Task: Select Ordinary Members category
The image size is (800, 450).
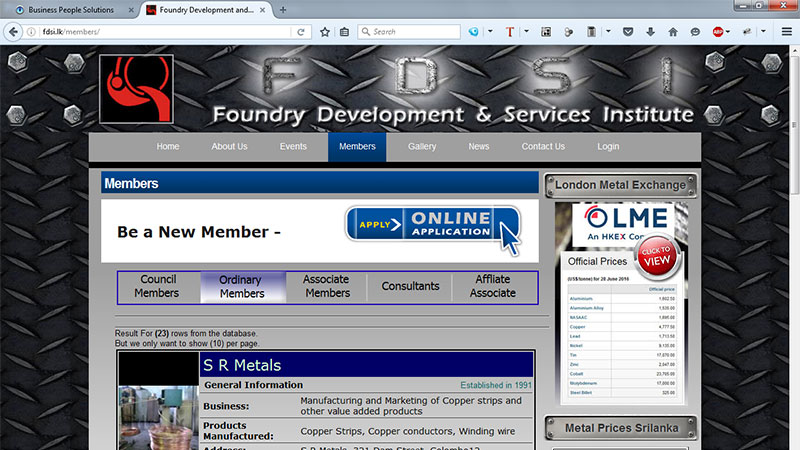Action: [x=242, y=286]
